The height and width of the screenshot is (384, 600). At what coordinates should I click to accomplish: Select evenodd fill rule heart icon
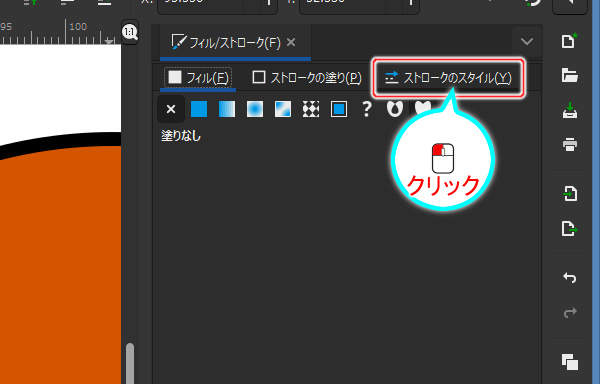pyautogui.click(x=395, y=108)
